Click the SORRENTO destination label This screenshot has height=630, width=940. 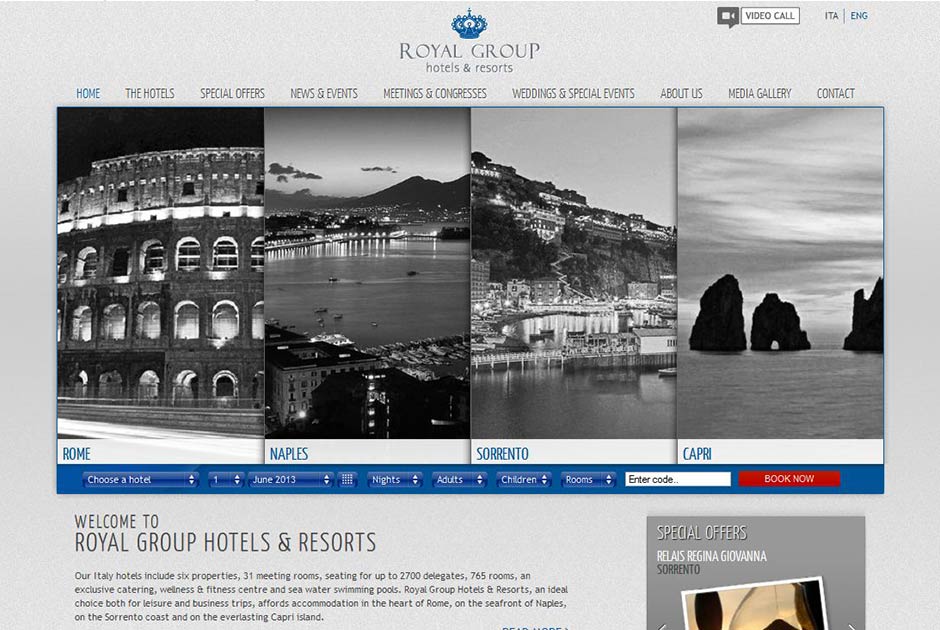click(x=502, y=454)
